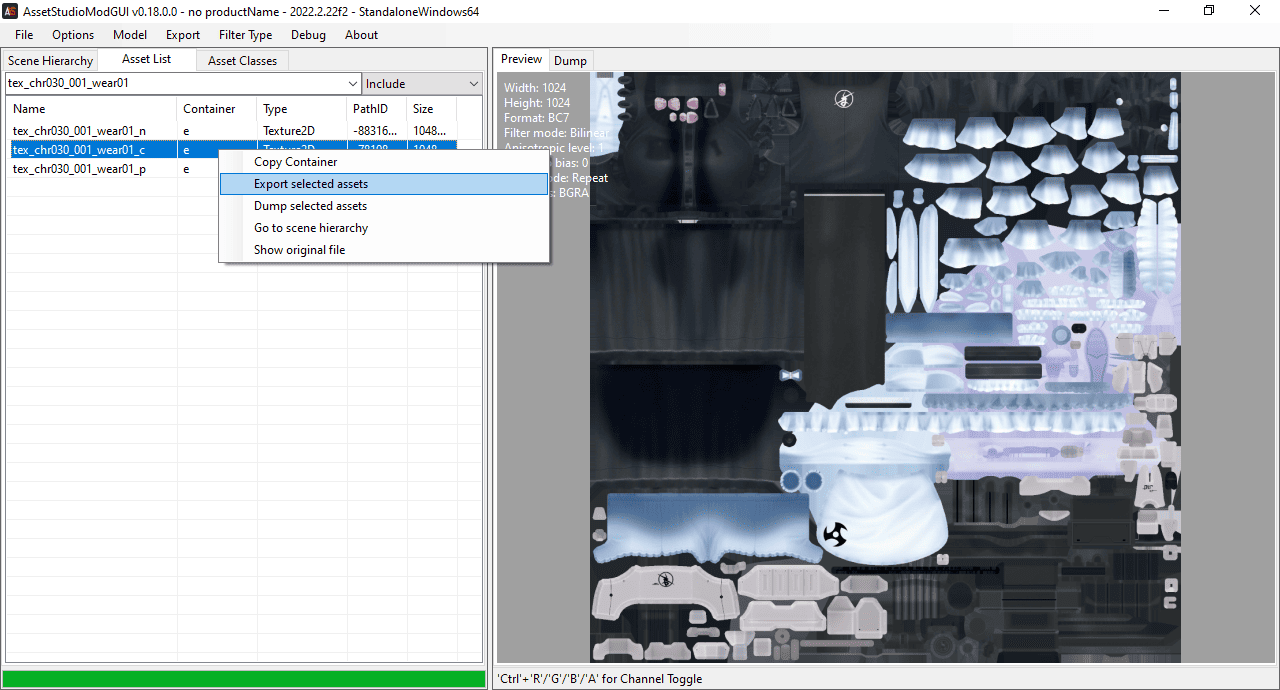Expand the search history dropdown arrow
Image resolution: width=1280 pixels, height=690 pixels.
click(x=352, y=84)
